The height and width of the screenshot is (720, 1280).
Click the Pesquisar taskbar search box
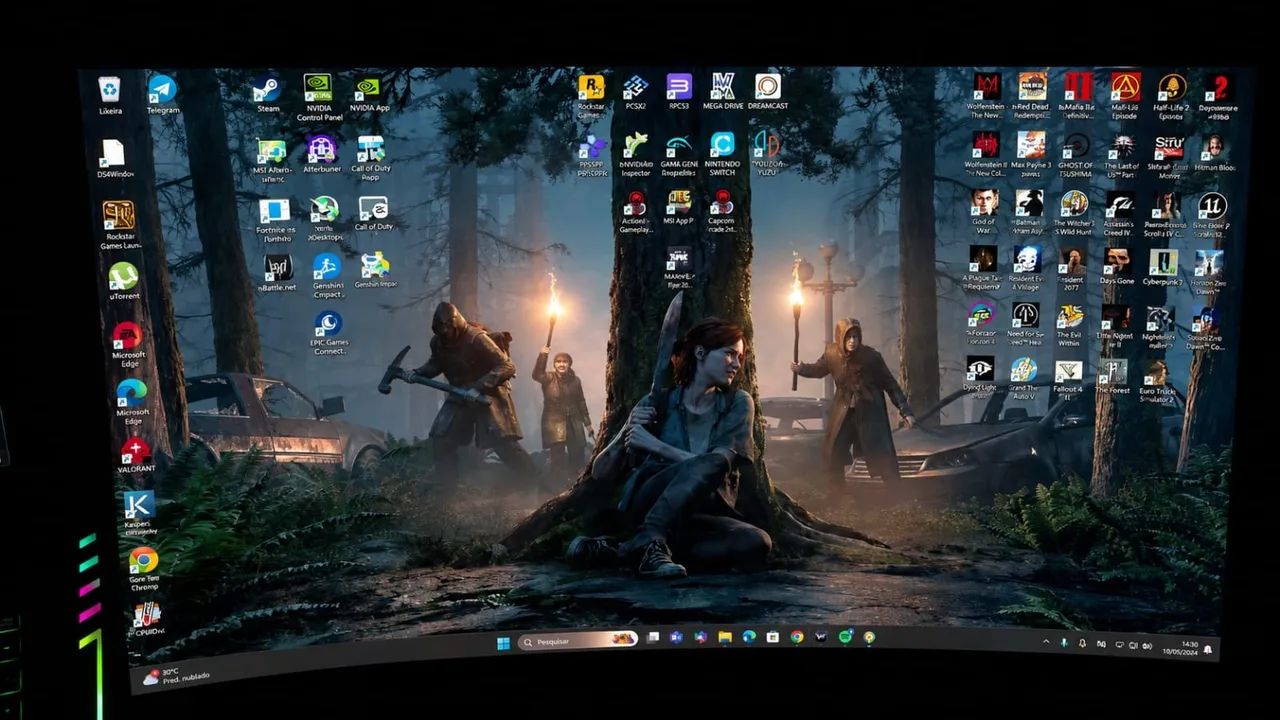578,641
